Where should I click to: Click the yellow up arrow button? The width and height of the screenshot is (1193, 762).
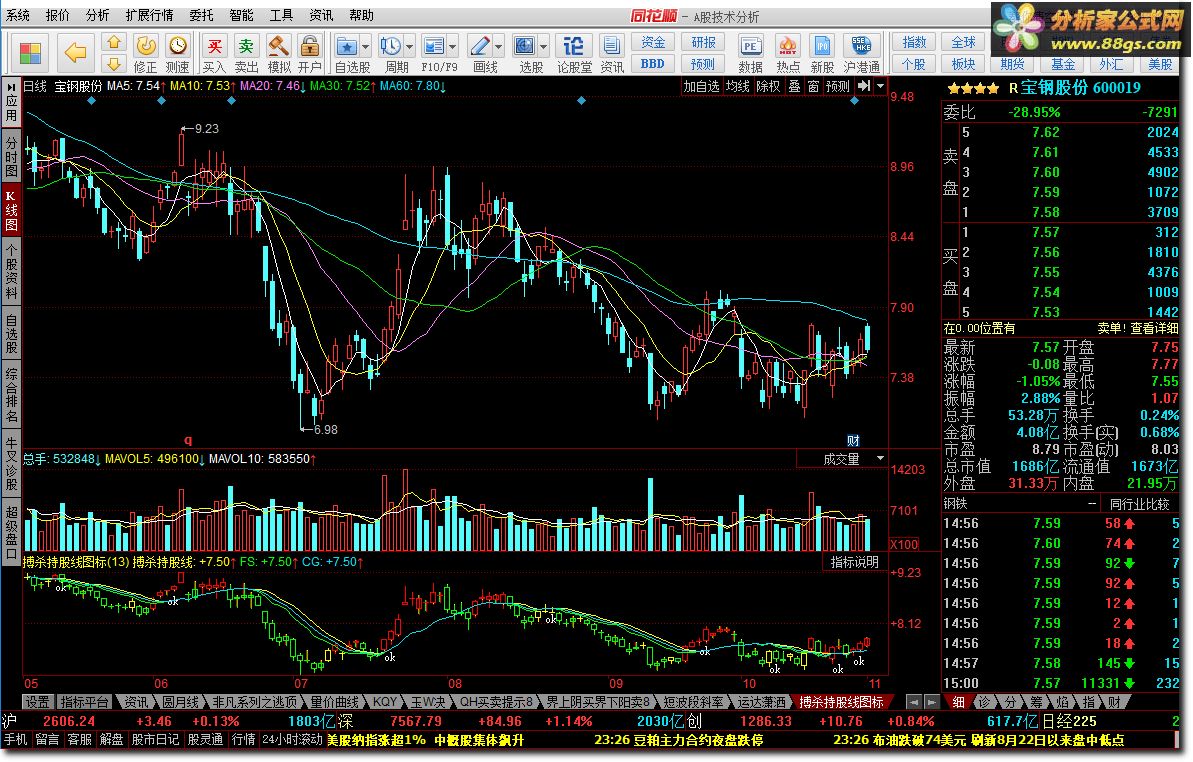[113, 42]
